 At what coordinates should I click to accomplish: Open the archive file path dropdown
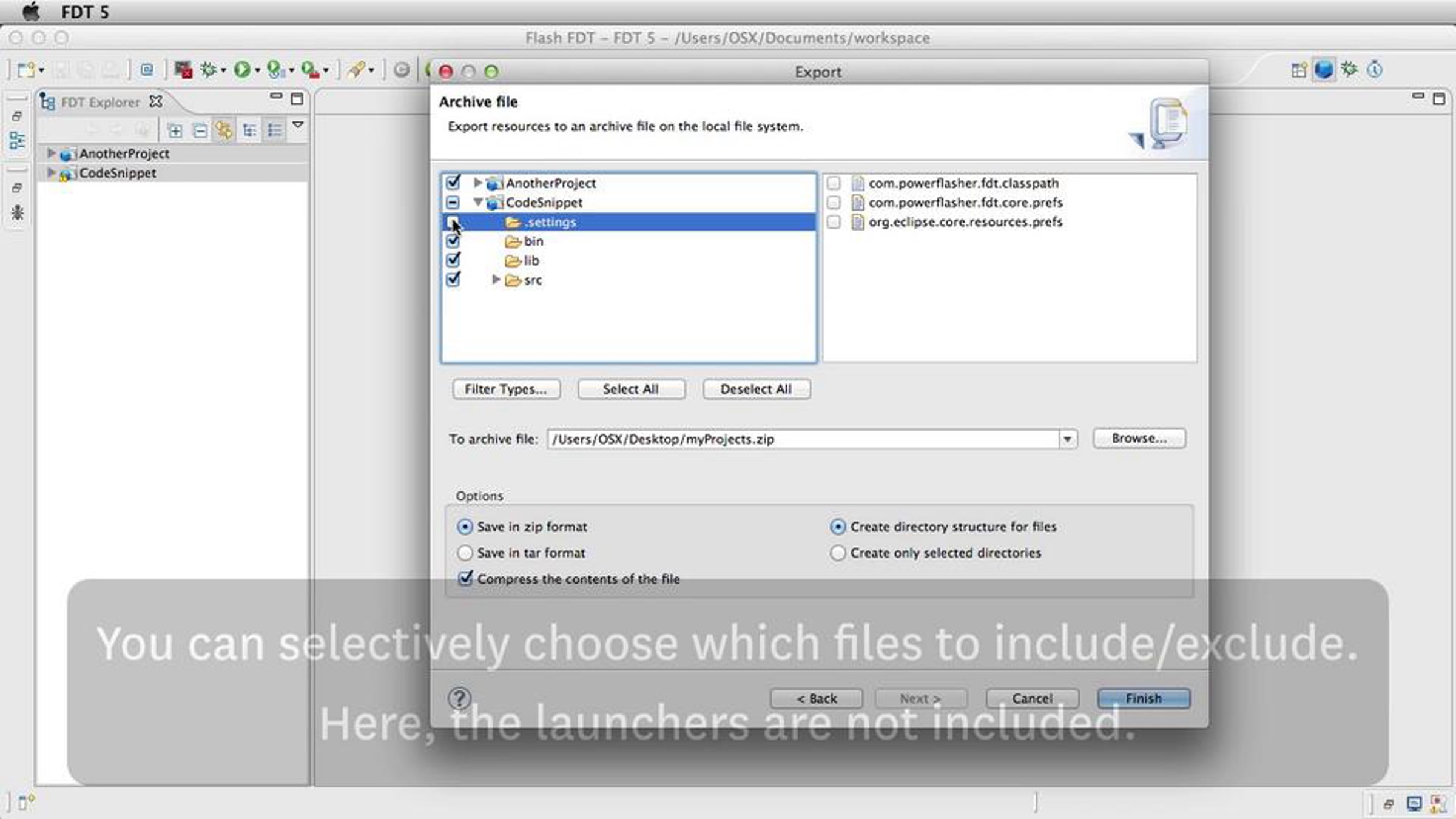pyautogui.click(x=1067, y=439)
